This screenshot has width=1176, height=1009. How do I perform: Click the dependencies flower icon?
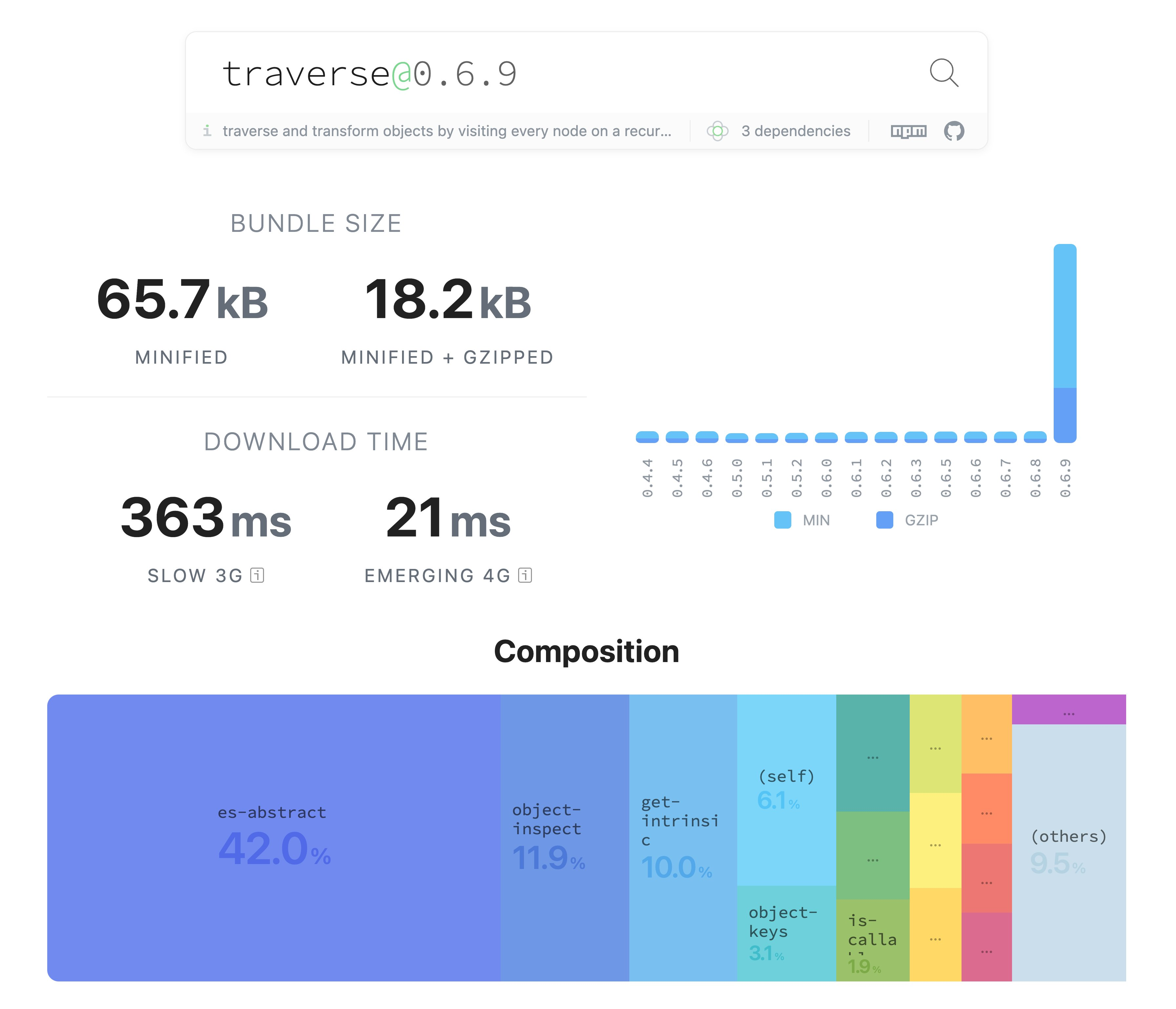(x=718, y=131)
